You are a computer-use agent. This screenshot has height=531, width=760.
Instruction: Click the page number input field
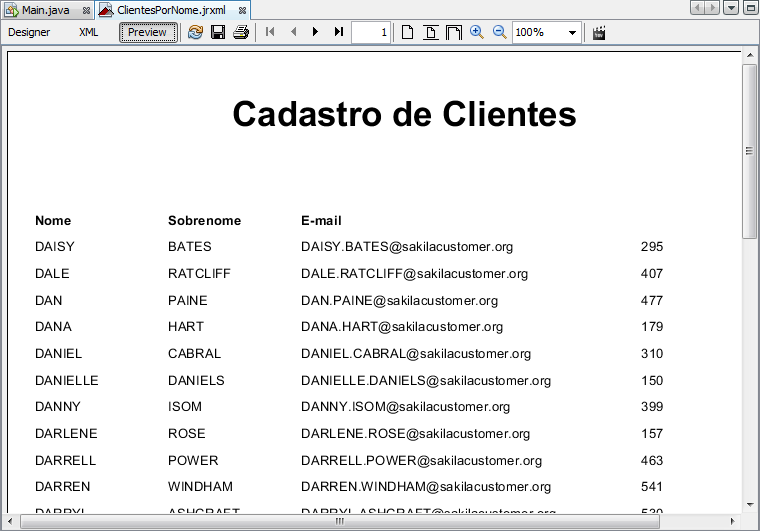point(371,32)
